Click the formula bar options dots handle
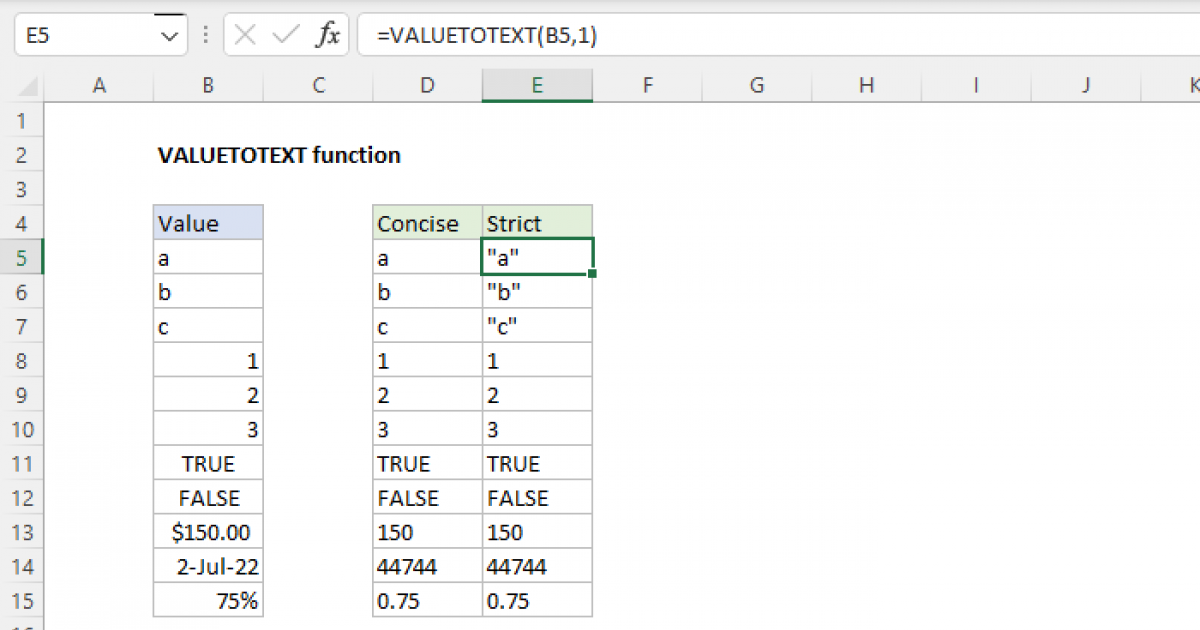This screenshot has height=630, width=1200. click(x=205, y=36)
